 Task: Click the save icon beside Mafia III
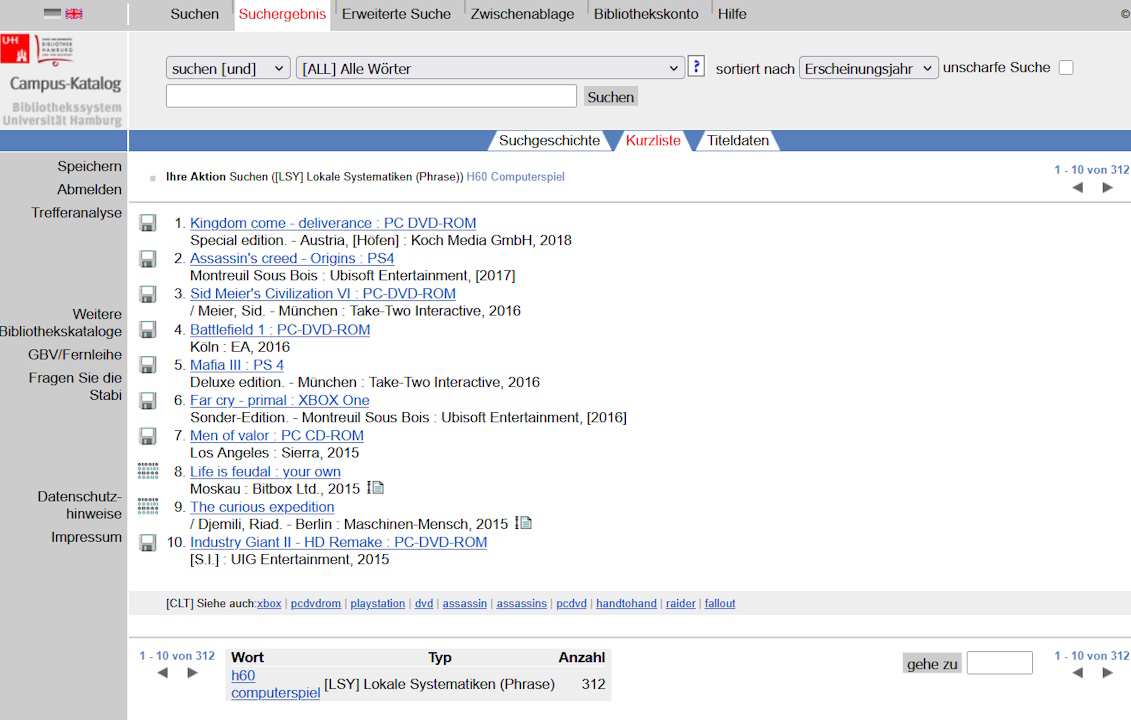pos(148,365)
